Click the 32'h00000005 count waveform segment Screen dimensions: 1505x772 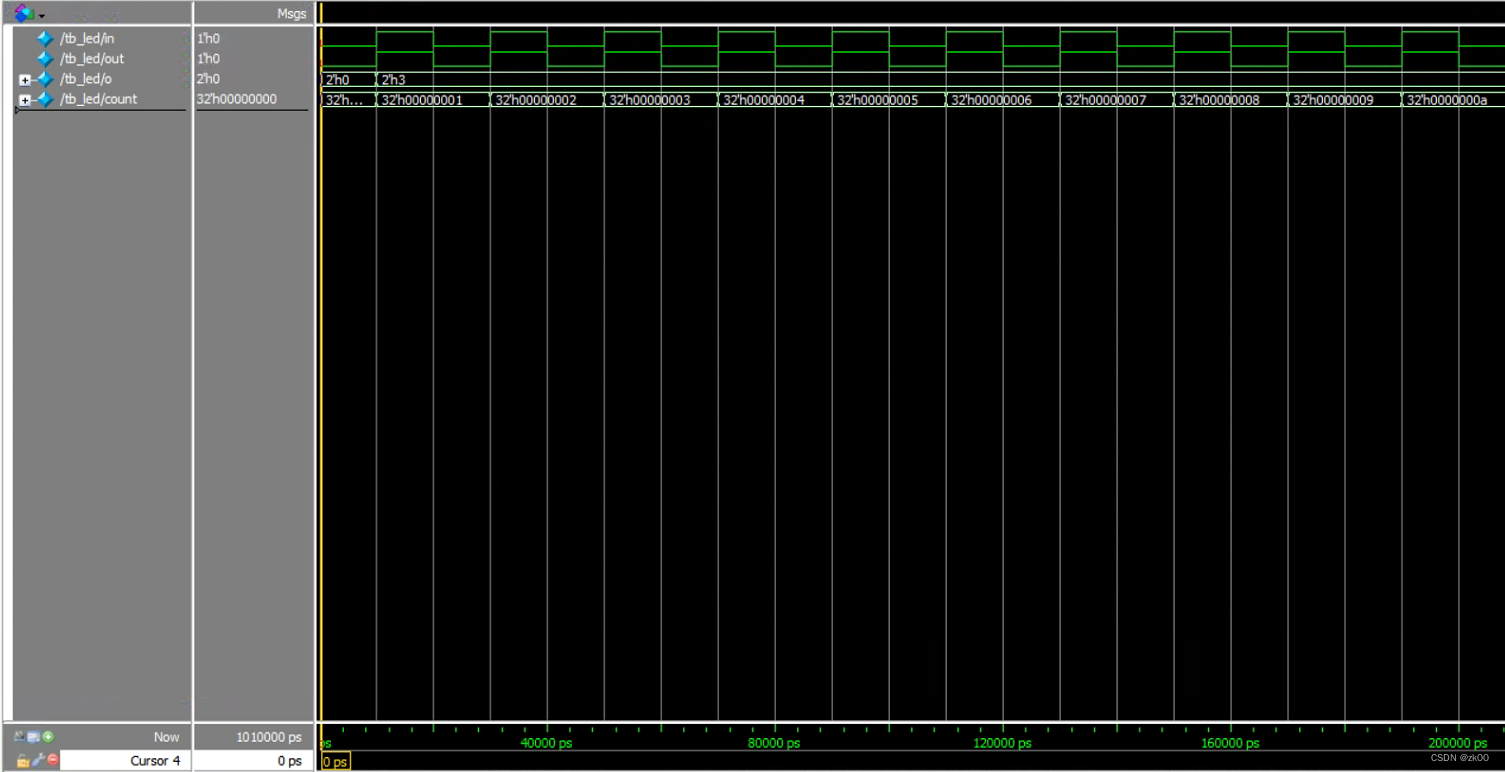click(x=889, y=100)
